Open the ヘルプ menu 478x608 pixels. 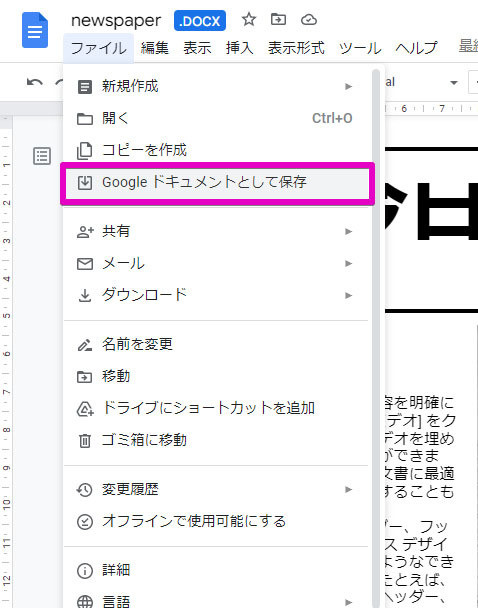coord(416,48)
